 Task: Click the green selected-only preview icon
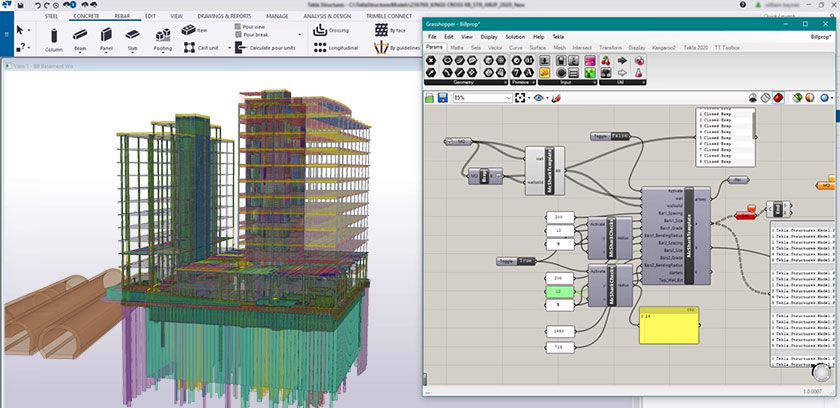pyautogui.click(x=798, y=97)
